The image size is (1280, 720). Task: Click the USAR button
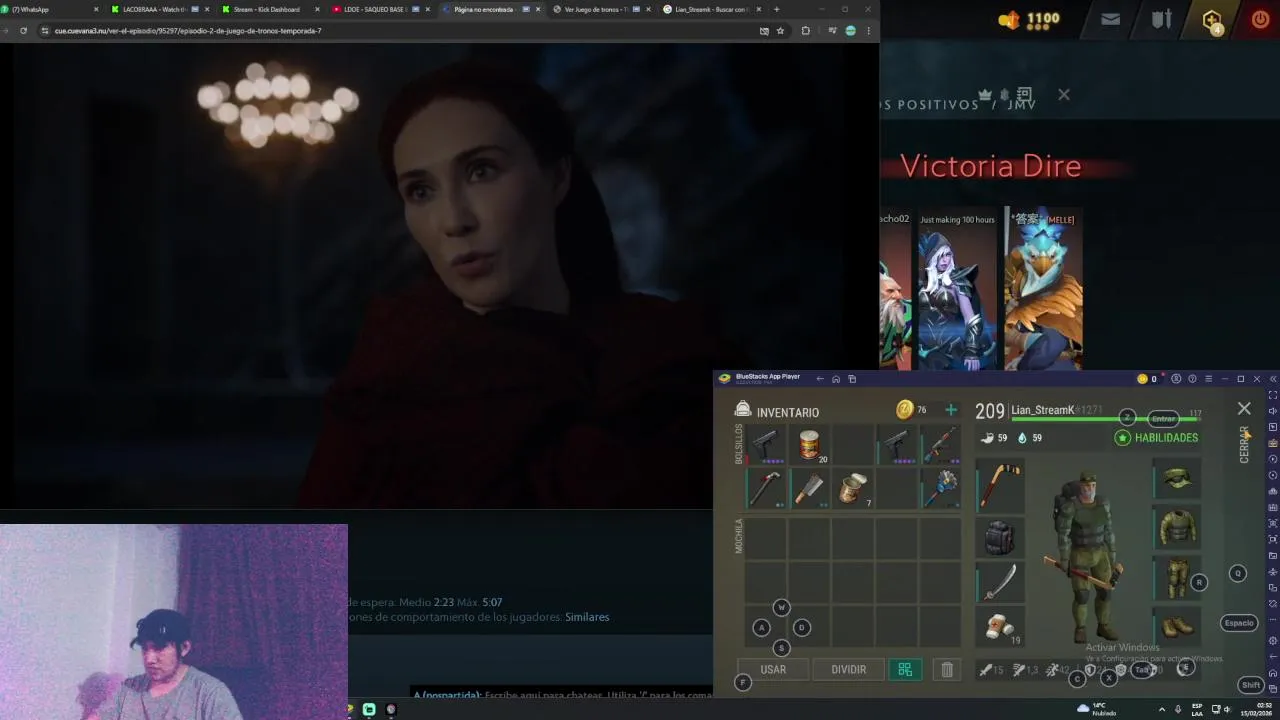[773, 670]
